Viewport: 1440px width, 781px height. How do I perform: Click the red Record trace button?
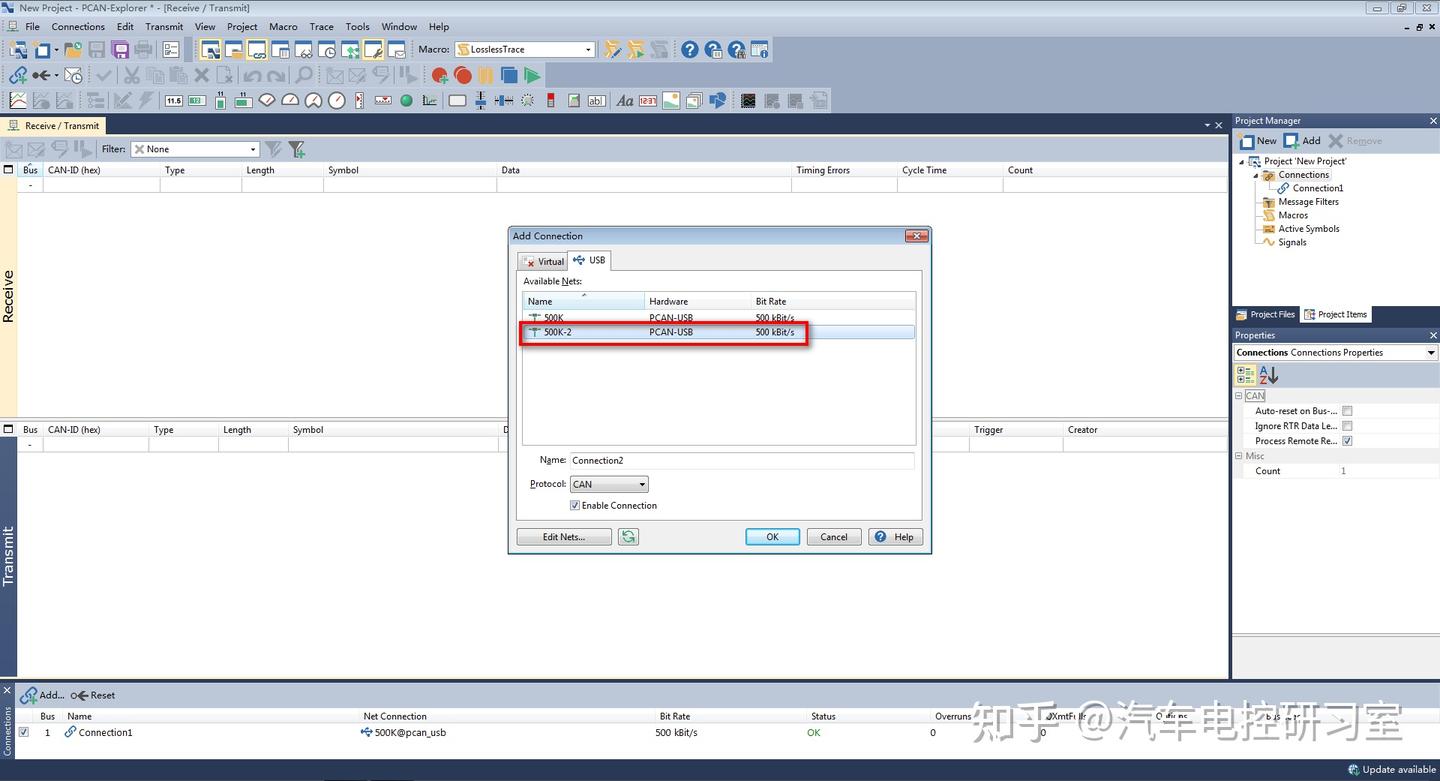[x=462, y=75]
